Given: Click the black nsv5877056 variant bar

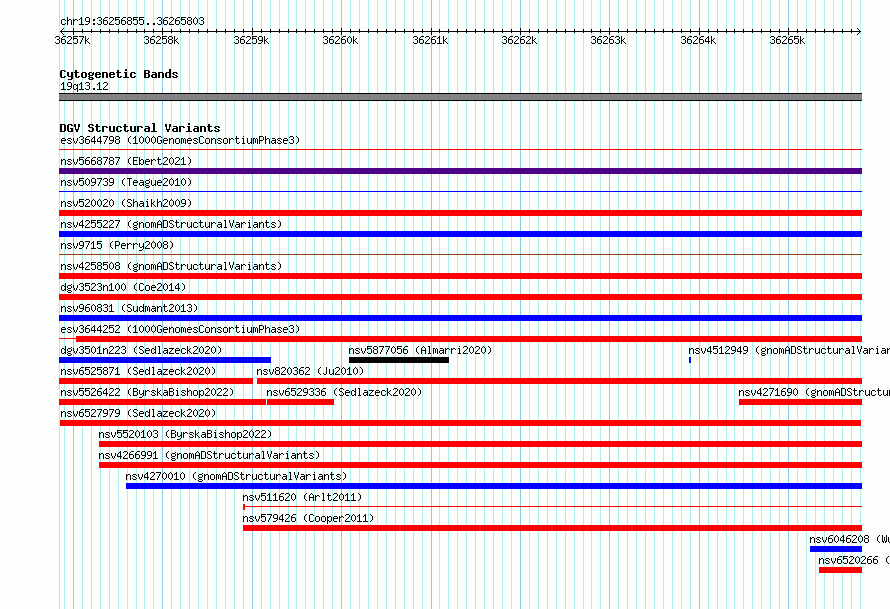Looking at the screenshot, I should (x=399, y=360).
